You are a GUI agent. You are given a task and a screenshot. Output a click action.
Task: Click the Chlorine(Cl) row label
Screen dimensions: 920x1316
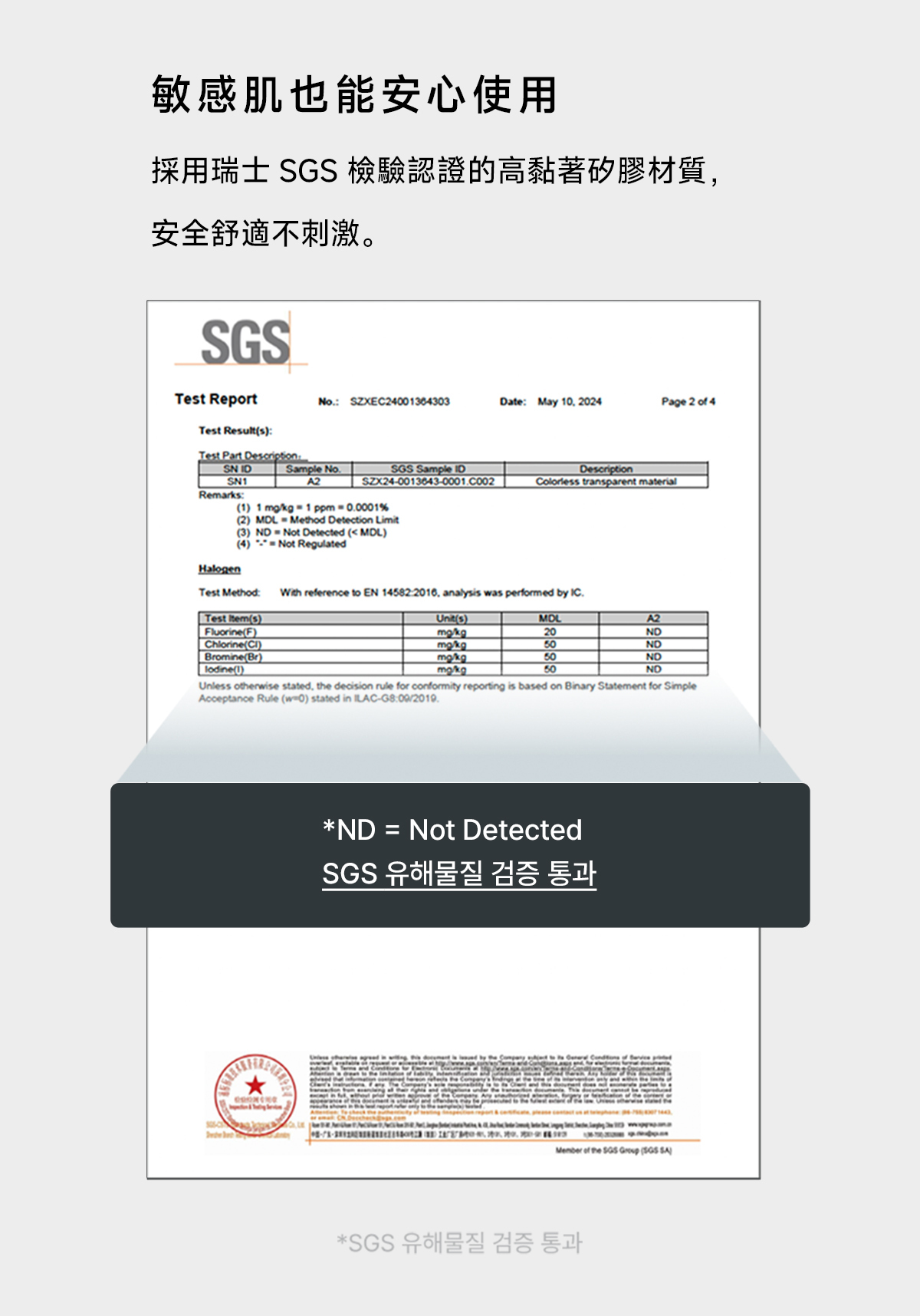(233, 644)
